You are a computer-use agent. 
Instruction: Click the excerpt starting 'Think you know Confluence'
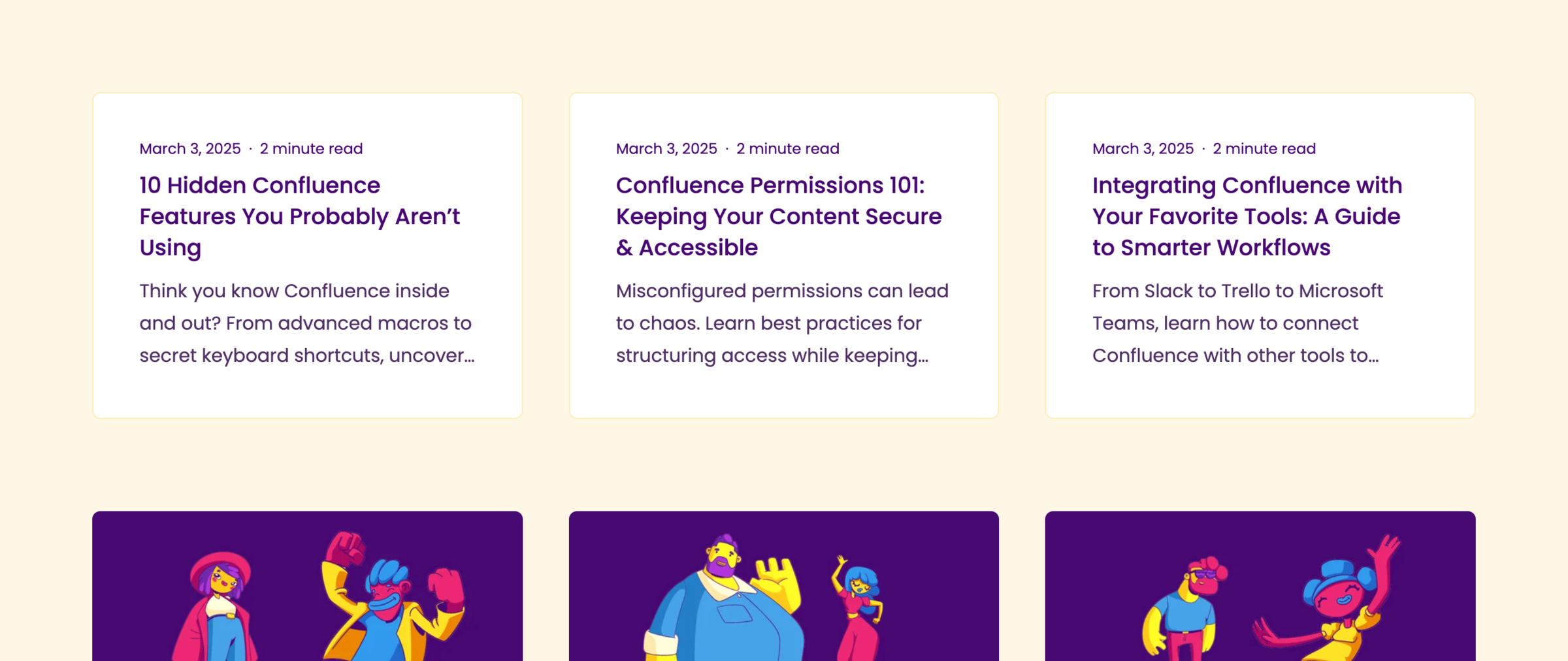[x=306, y=323]
